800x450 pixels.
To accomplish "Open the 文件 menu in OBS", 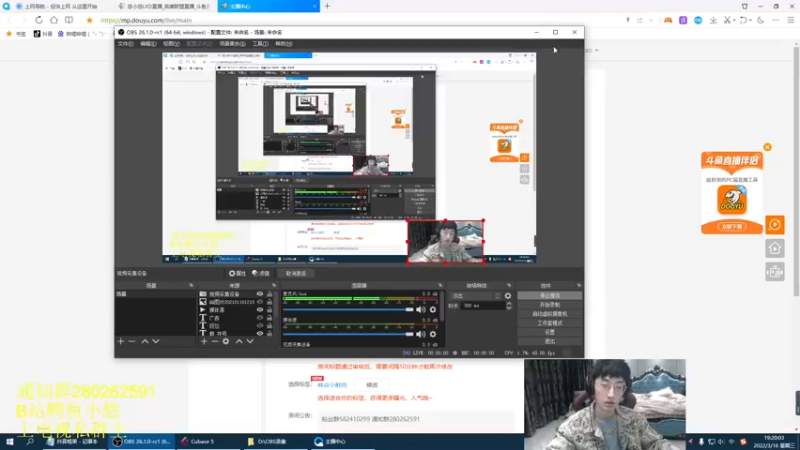I will point(125,44).
